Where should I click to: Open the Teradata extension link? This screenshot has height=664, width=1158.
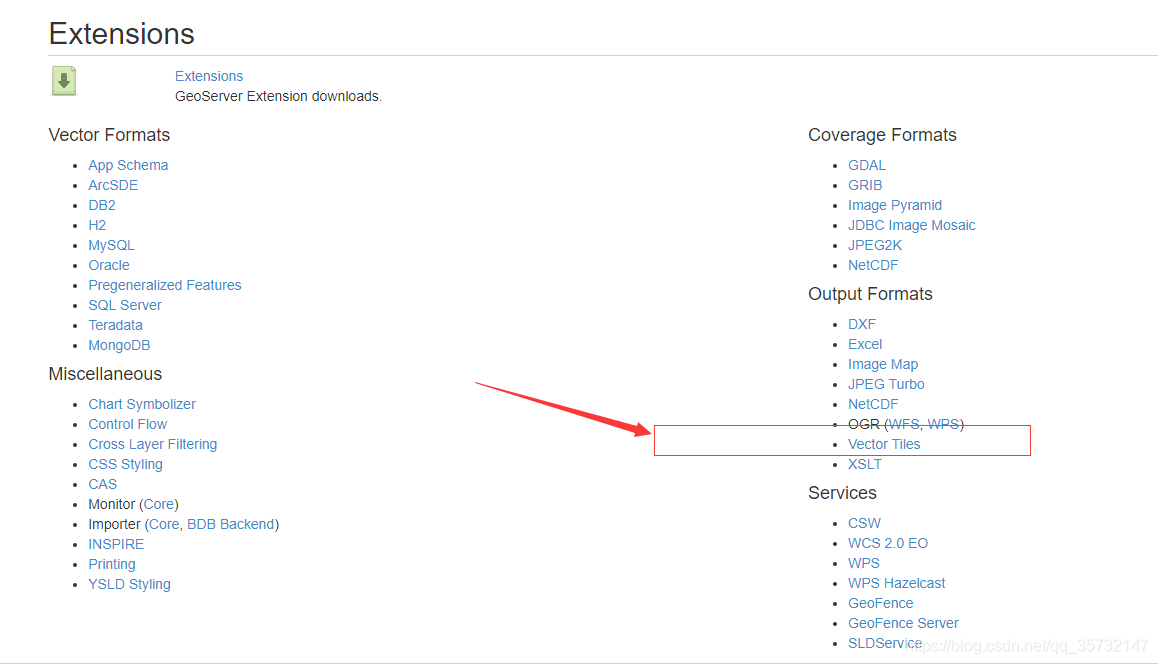(x=115, y=325)
